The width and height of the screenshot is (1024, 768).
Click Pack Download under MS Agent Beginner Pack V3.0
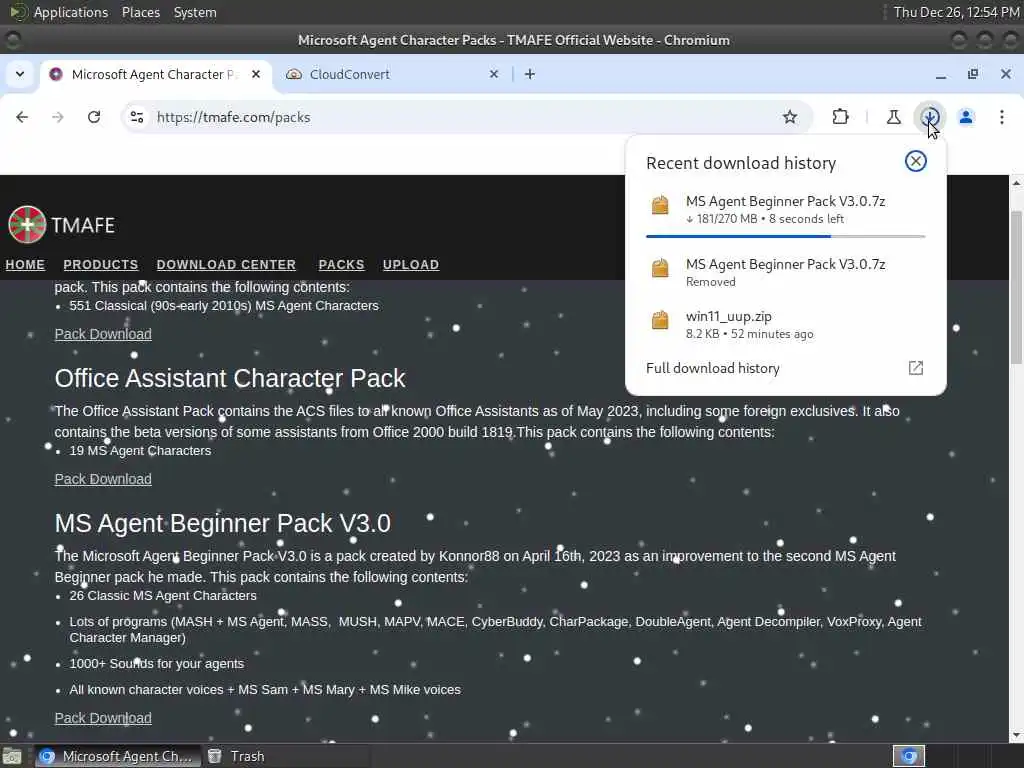pyautogui.click(x=103, y=718)
